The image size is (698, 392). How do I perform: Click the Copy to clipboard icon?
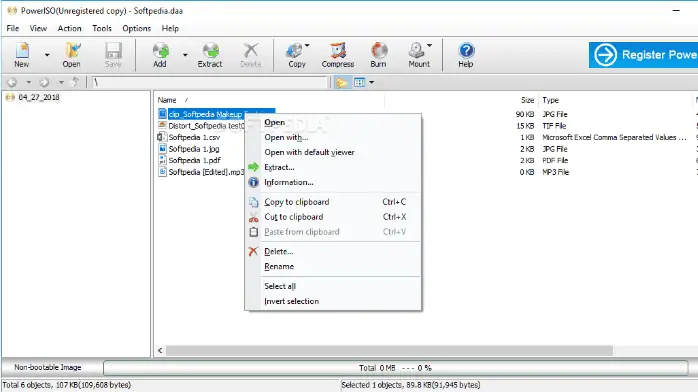point(253,202)
